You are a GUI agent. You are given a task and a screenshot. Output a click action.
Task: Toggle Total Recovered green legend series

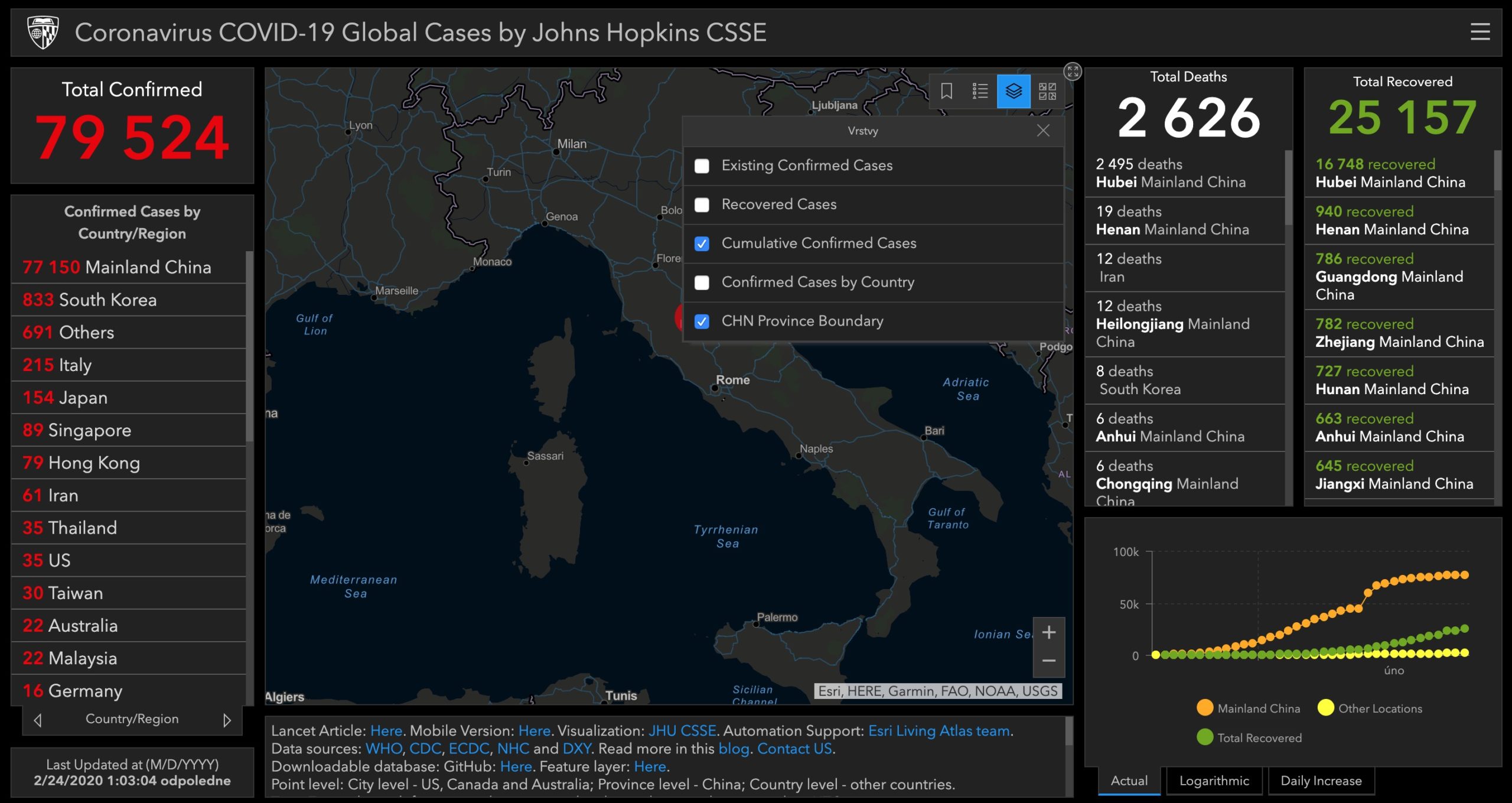(x=1249, y=737)
